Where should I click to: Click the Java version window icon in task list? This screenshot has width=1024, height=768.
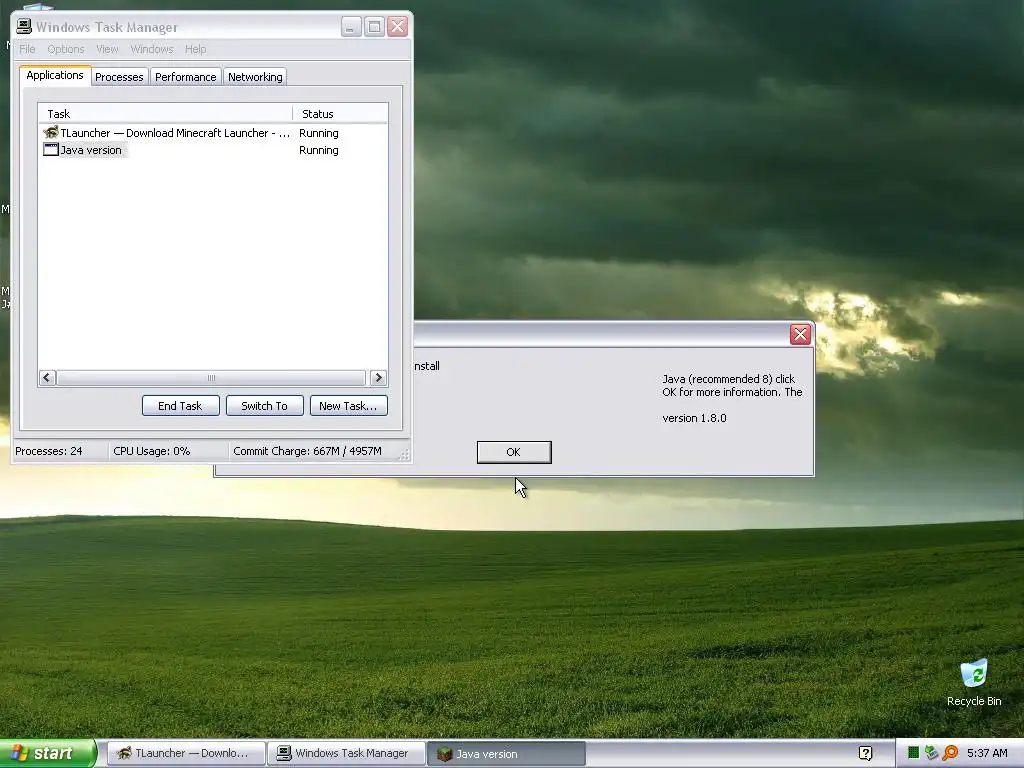[x=50, y=150]
